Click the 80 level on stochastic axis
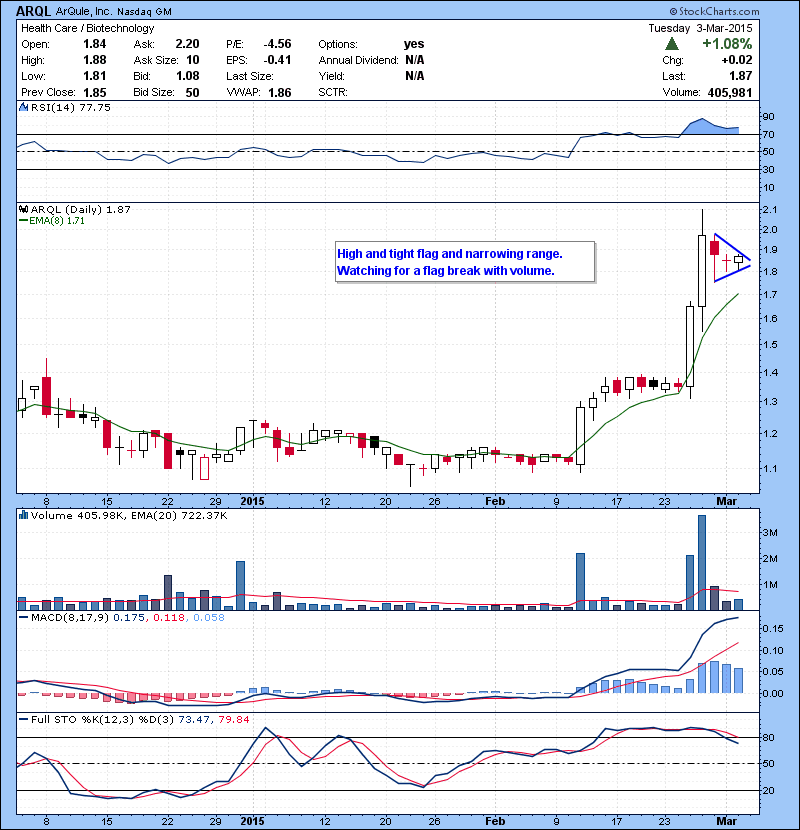Image resolution: width=800 pixels, height=830 pixels. pos(768,737)
